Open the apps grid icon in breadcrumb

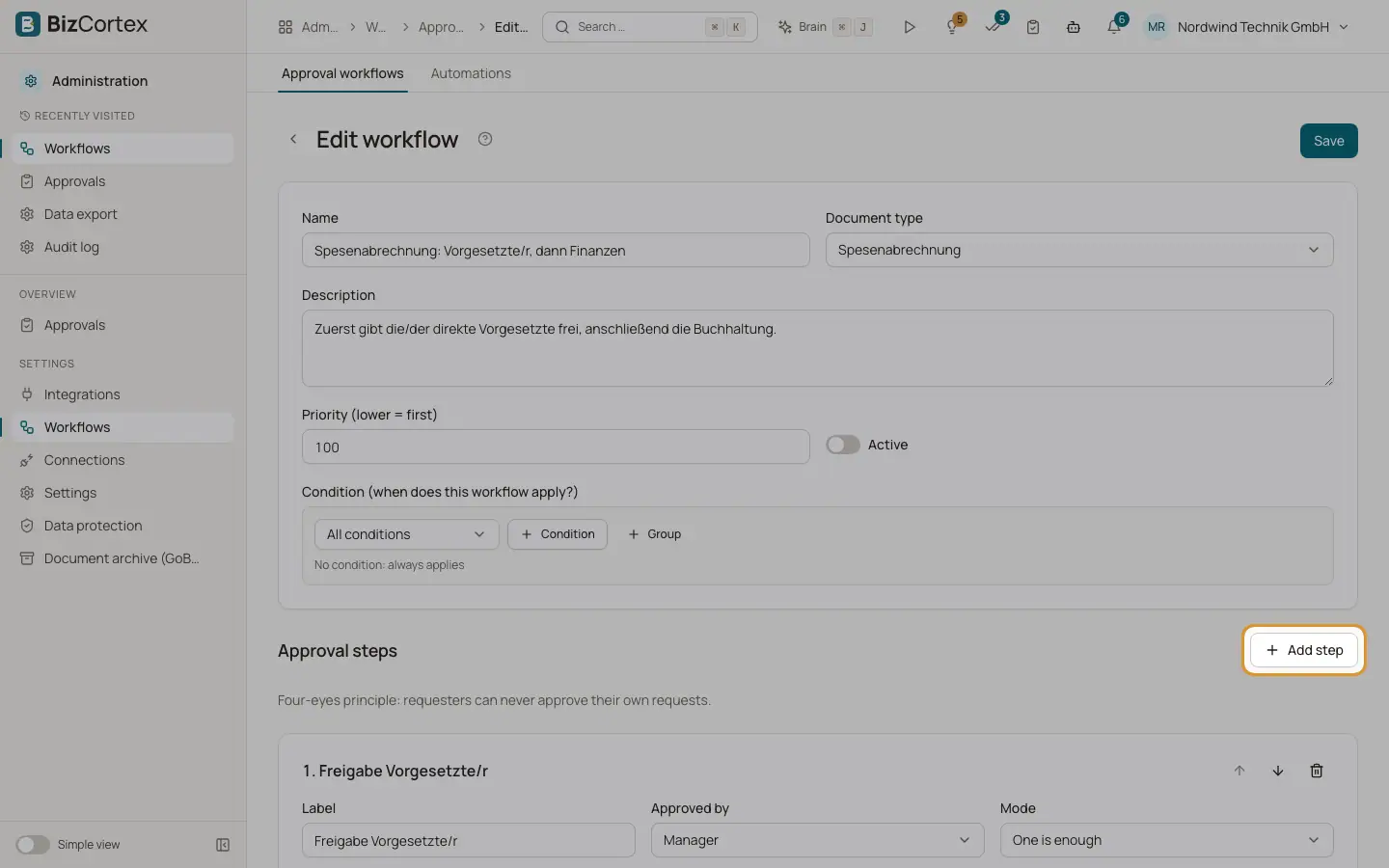pos(286,27)
